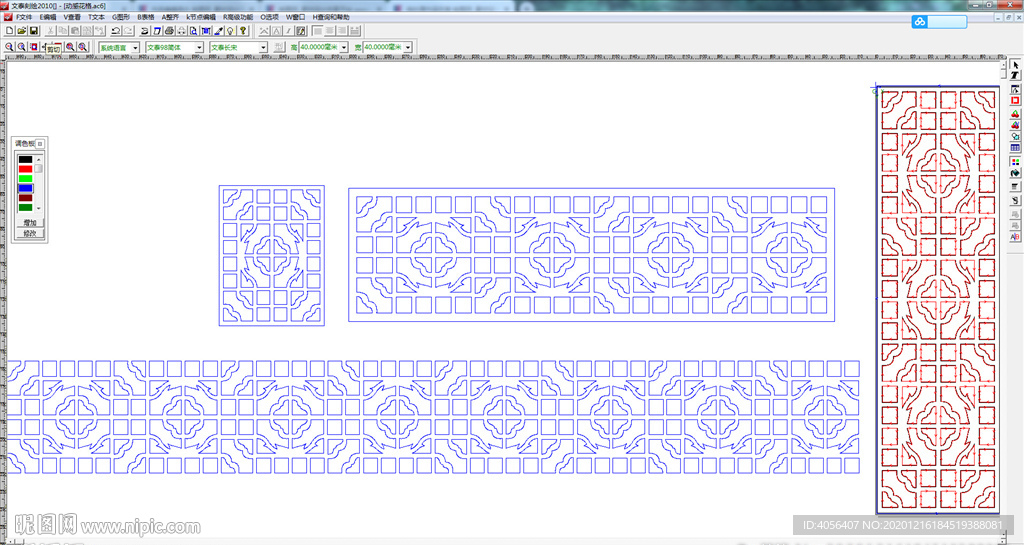
Task: Click the color squares palette icon
Action: tap(1015, 161)
